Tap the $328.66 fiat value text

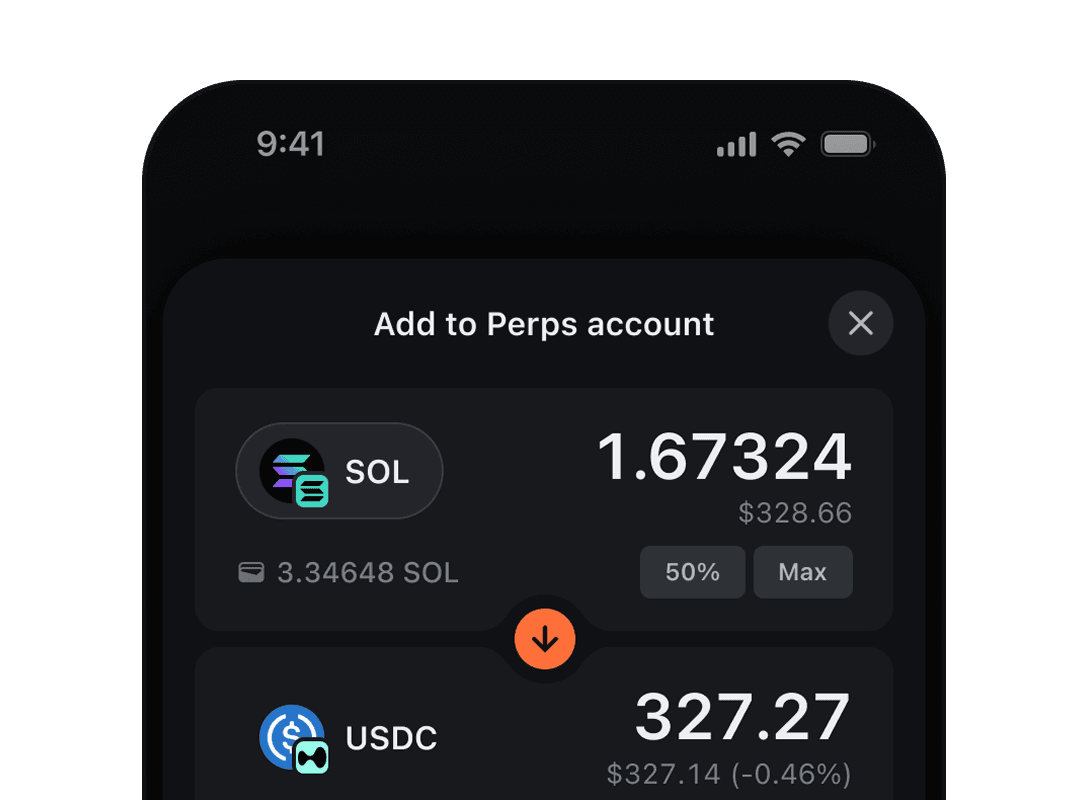pos(796,513)
